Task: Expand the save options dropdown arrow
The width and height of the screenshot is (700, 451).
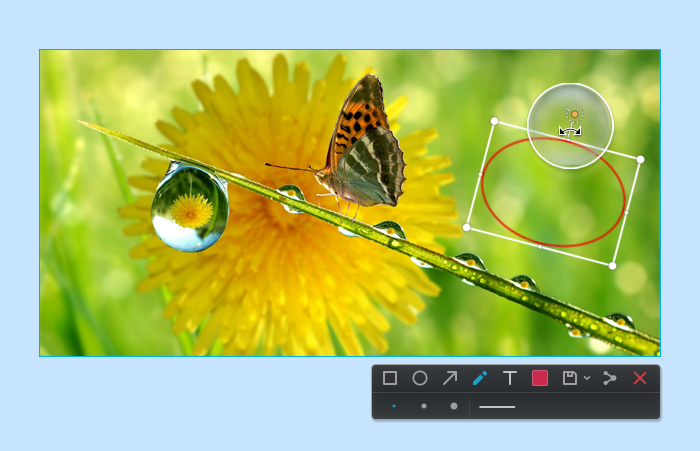Action: (x=587, y=378)
